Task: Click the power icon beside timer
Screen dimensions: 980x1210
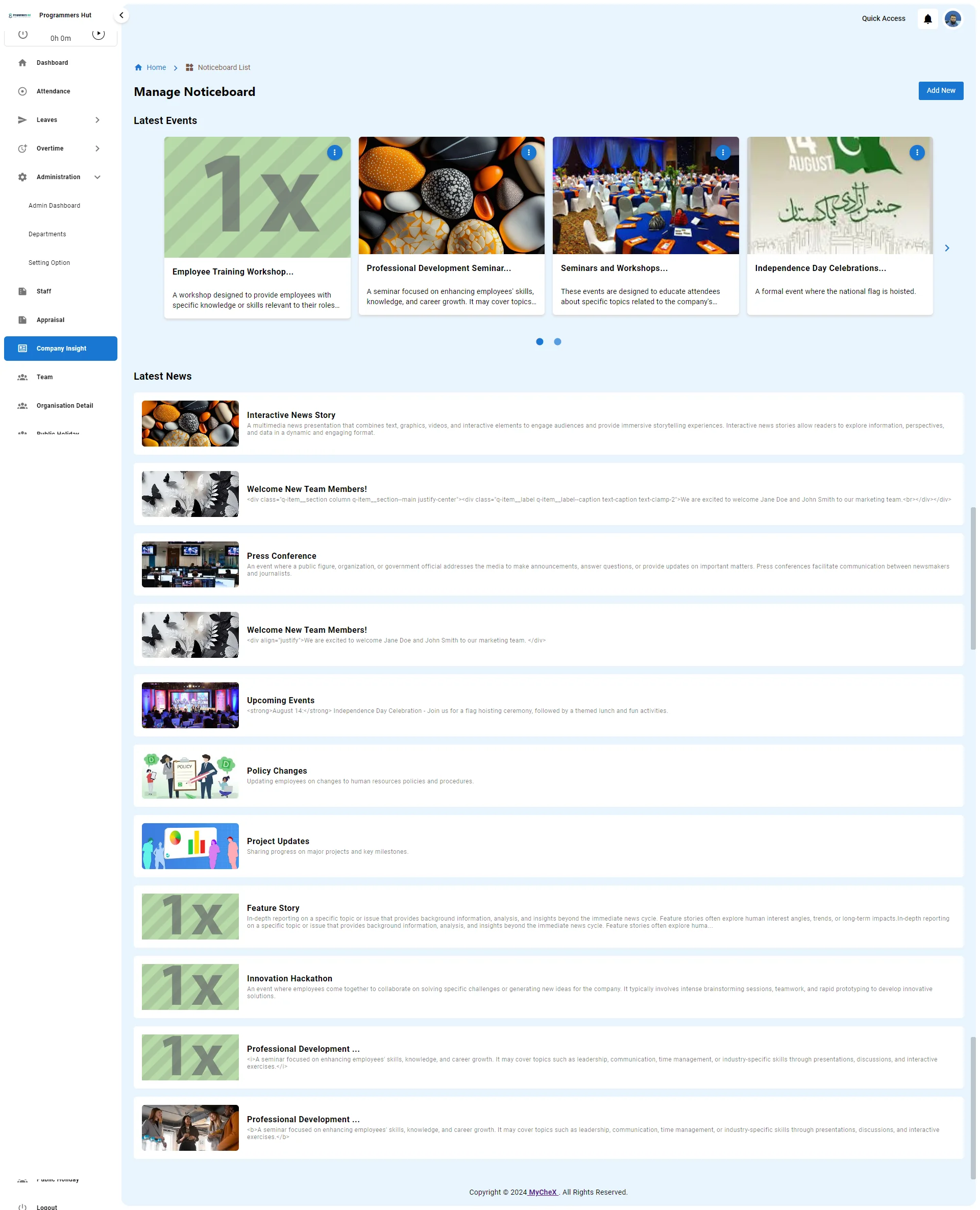Action: pos(23,34)
